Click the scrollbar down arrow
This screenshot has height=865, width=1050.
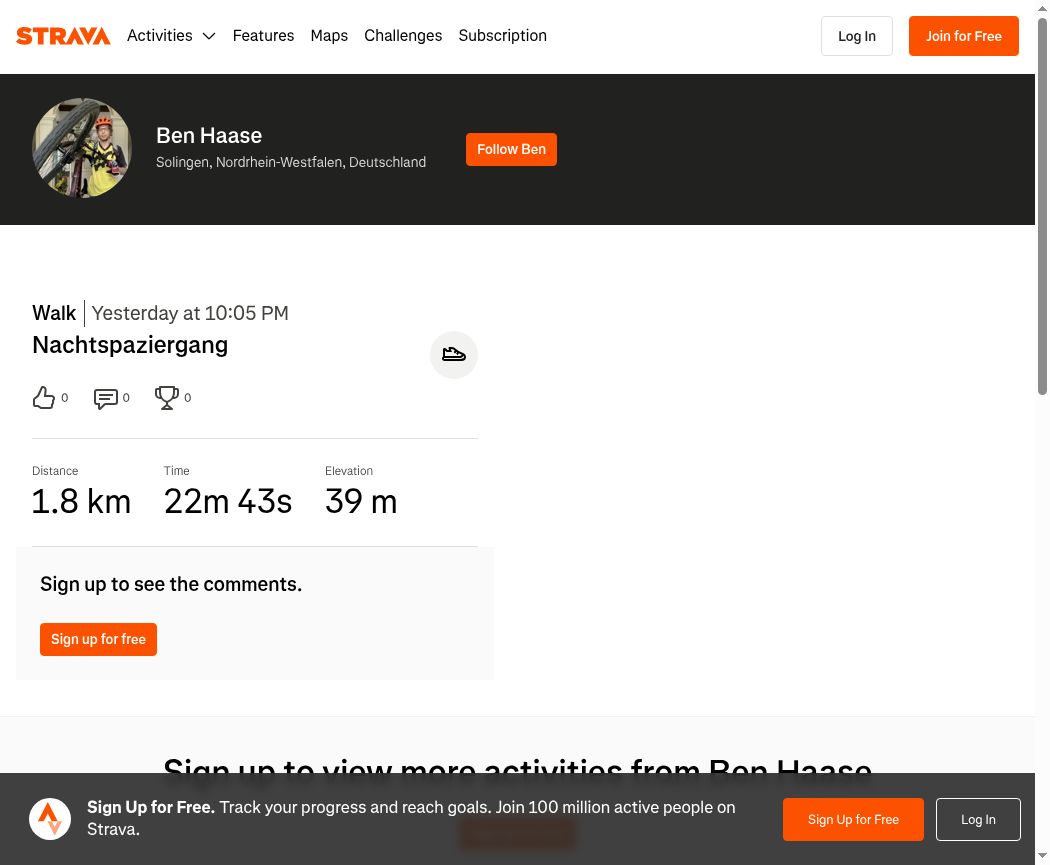point(1043,856)
